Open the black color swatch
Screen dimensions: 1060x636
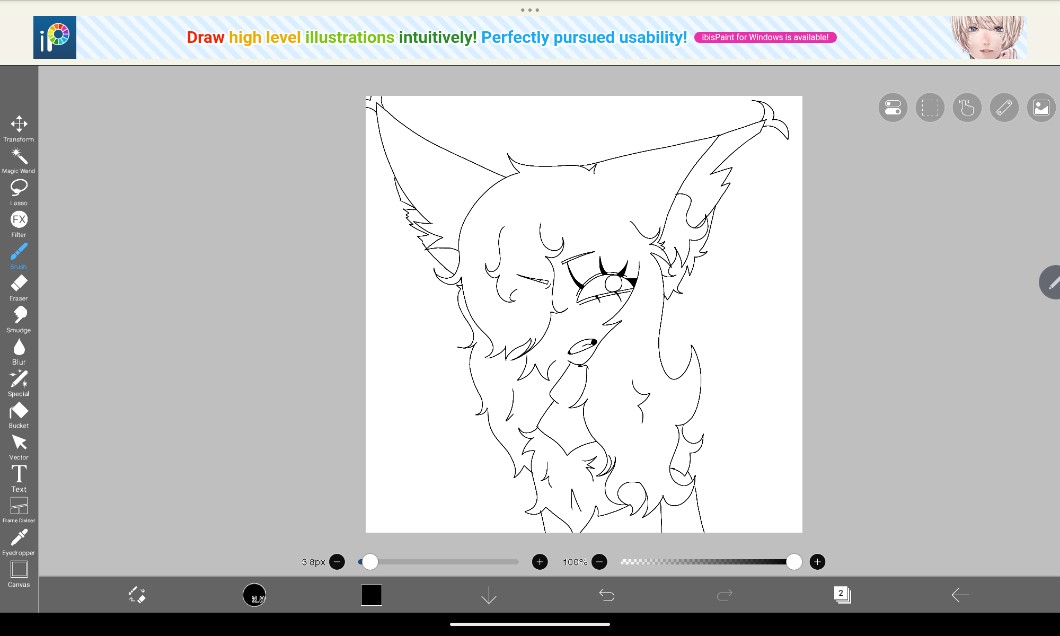pos(371,595)
